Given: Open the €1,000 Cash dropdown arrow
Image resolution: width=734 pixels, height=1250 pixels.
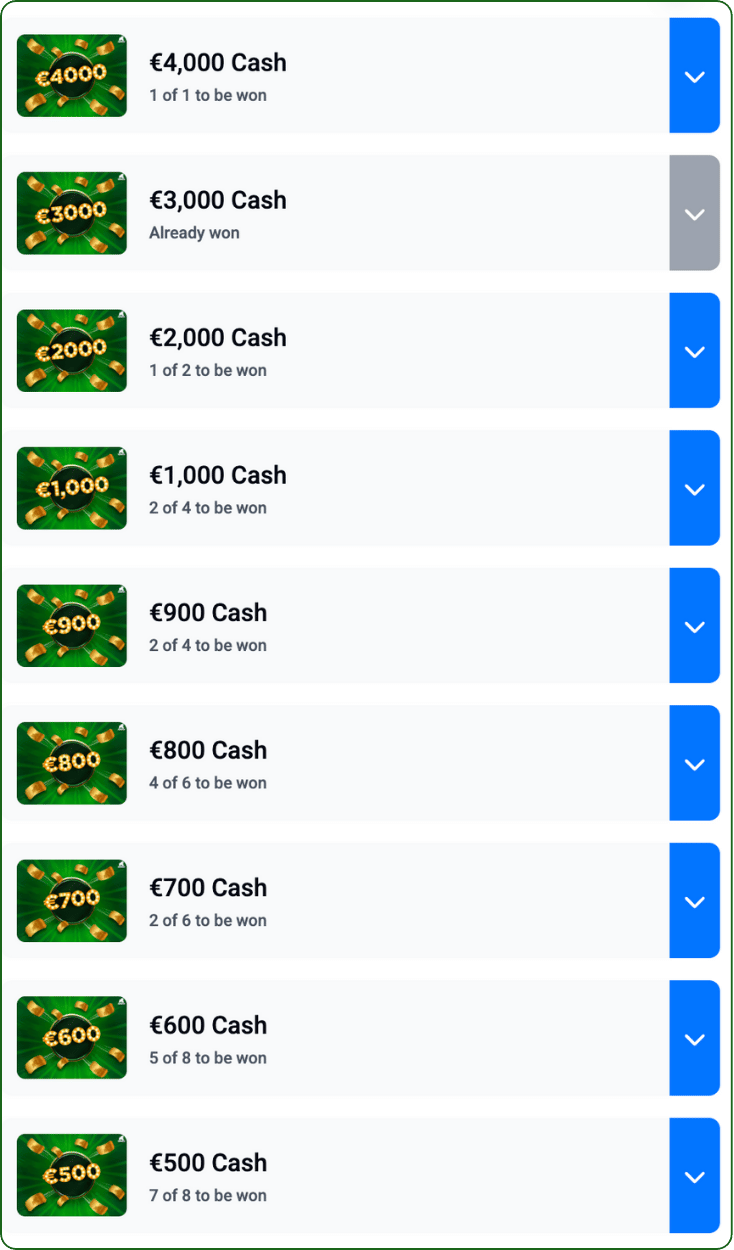Looking at the screenshot, I should 694,488.
